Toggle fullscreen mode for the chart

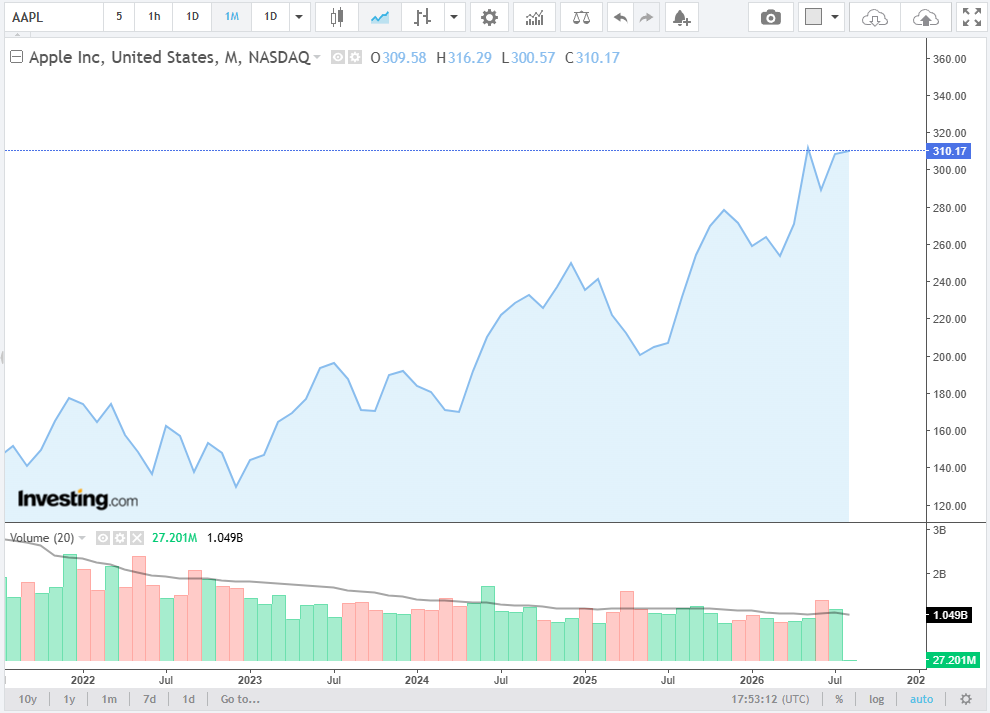(x=972, y=17)
